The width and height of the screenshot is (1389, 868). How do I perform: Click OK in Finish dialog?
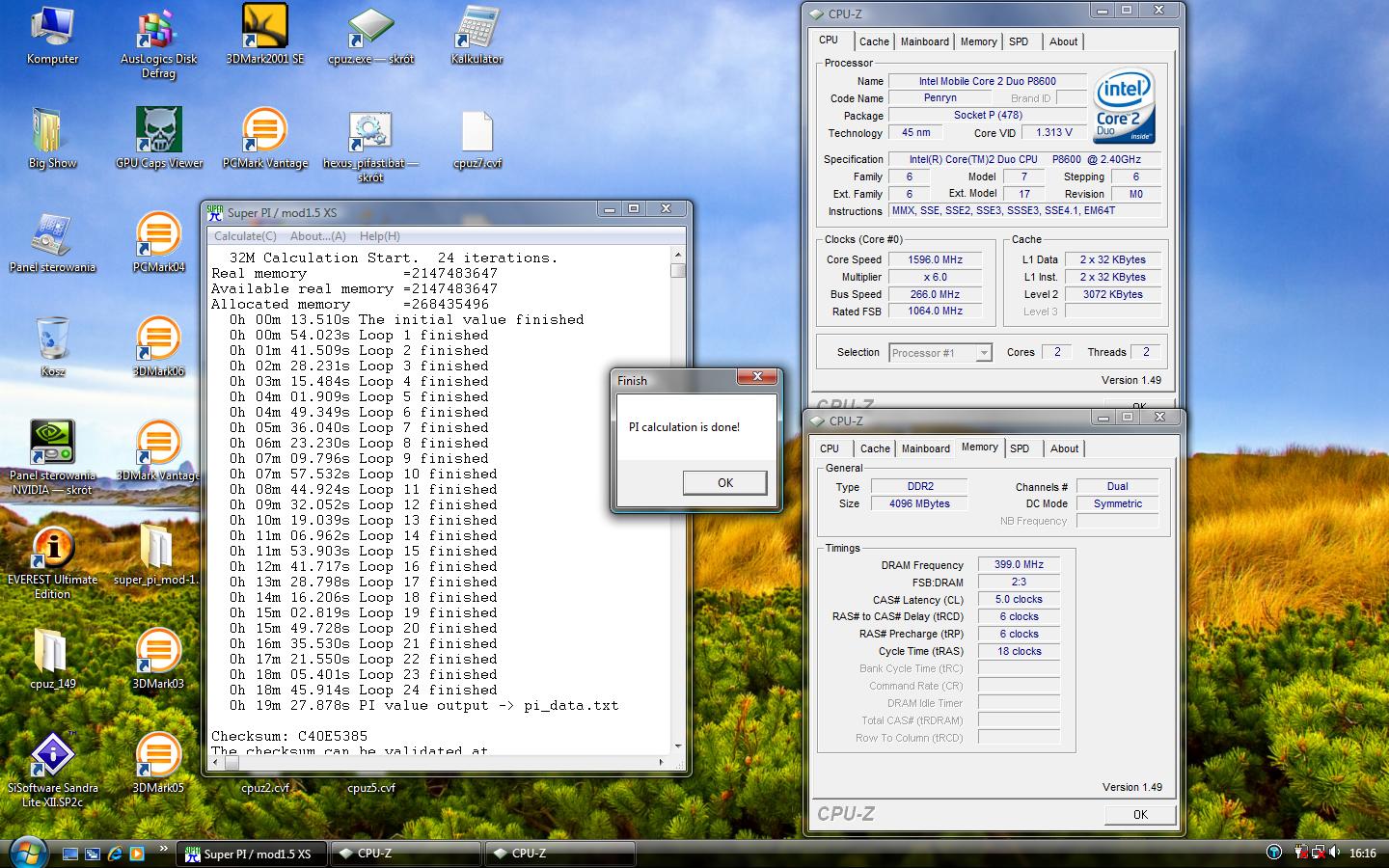tap(725, 483)
